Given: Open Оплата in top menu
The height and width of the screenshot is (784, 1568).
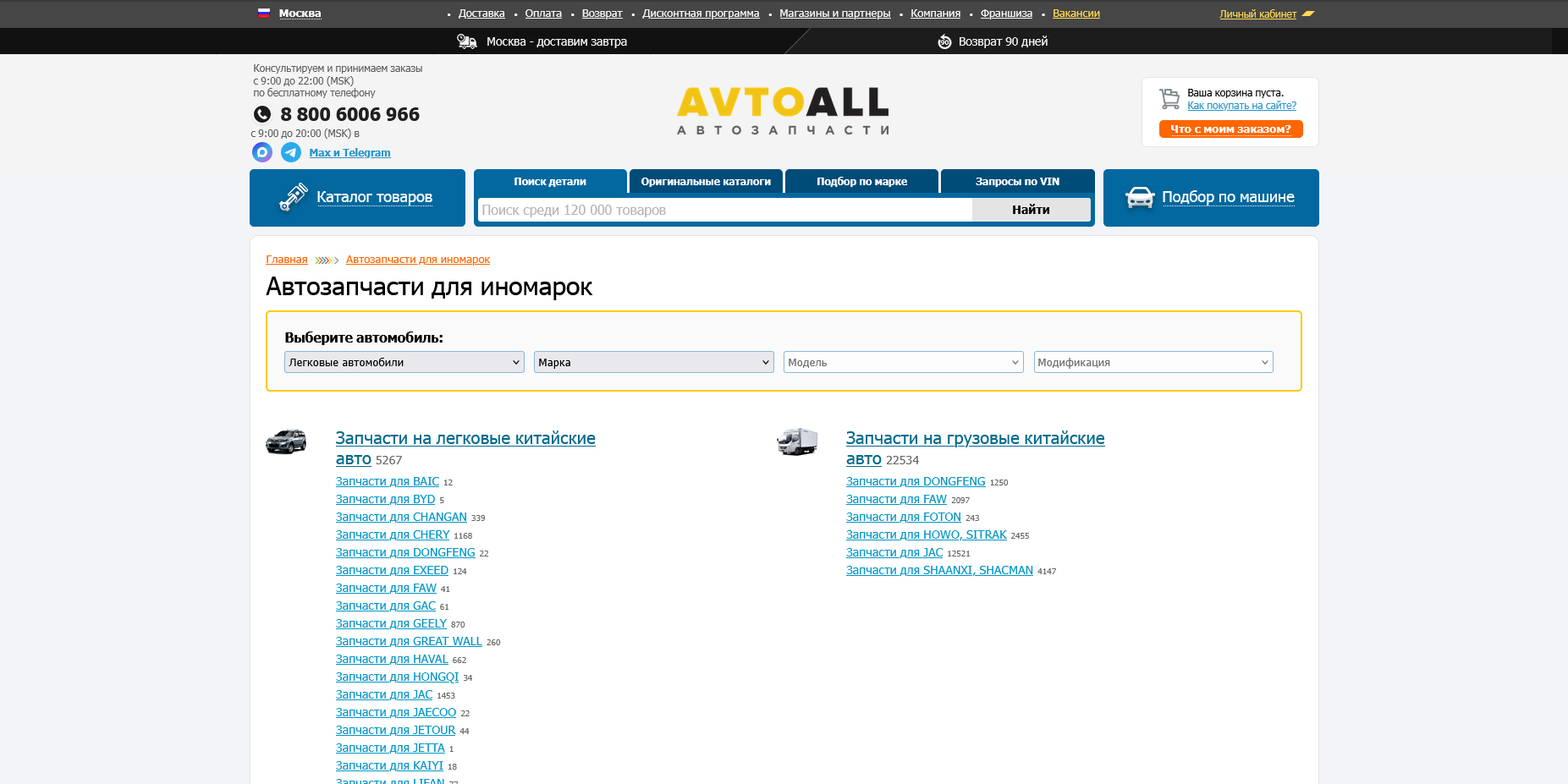Looking at the screenshot, I should pos(543,14).
